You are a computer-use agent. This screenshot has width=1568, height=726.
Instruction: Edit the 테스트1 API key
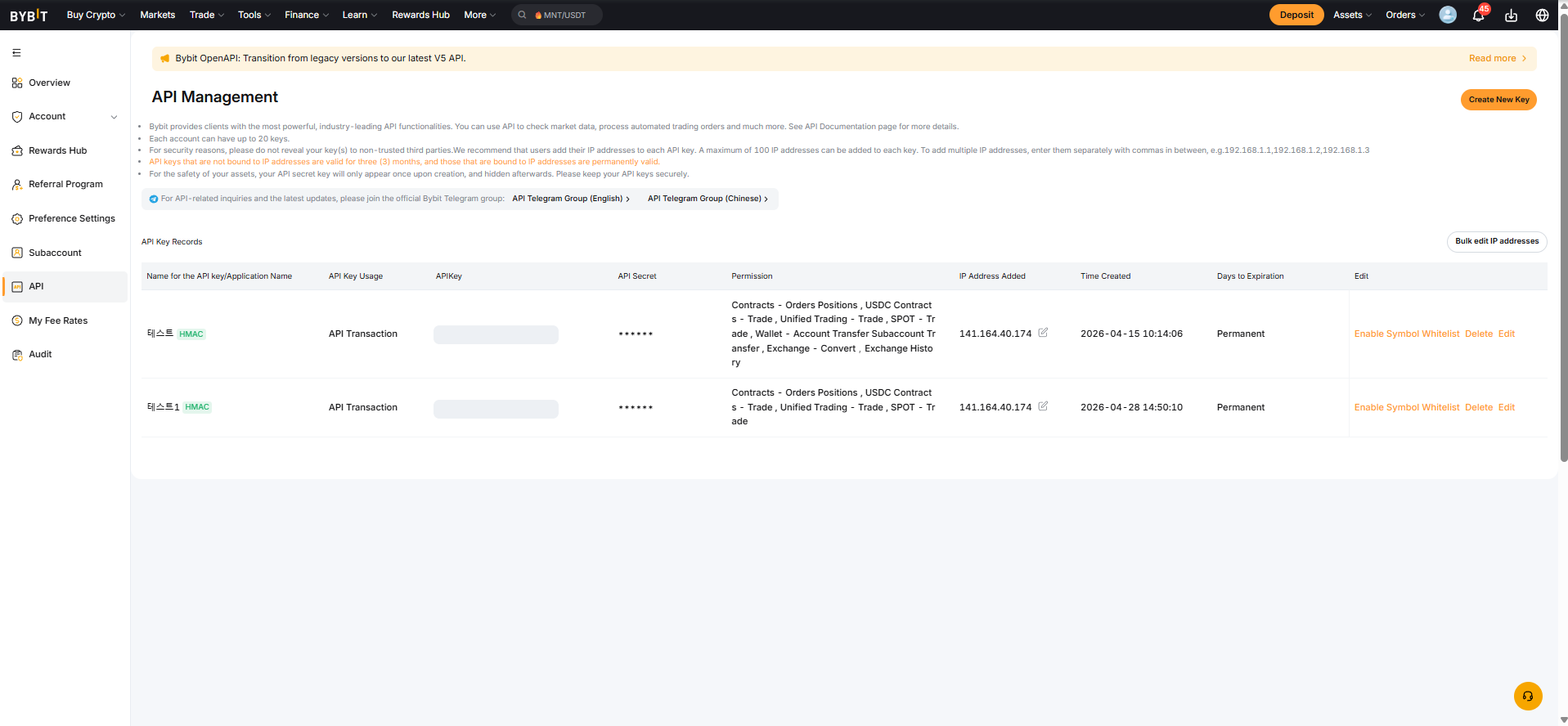click(x=1507, y=407)
